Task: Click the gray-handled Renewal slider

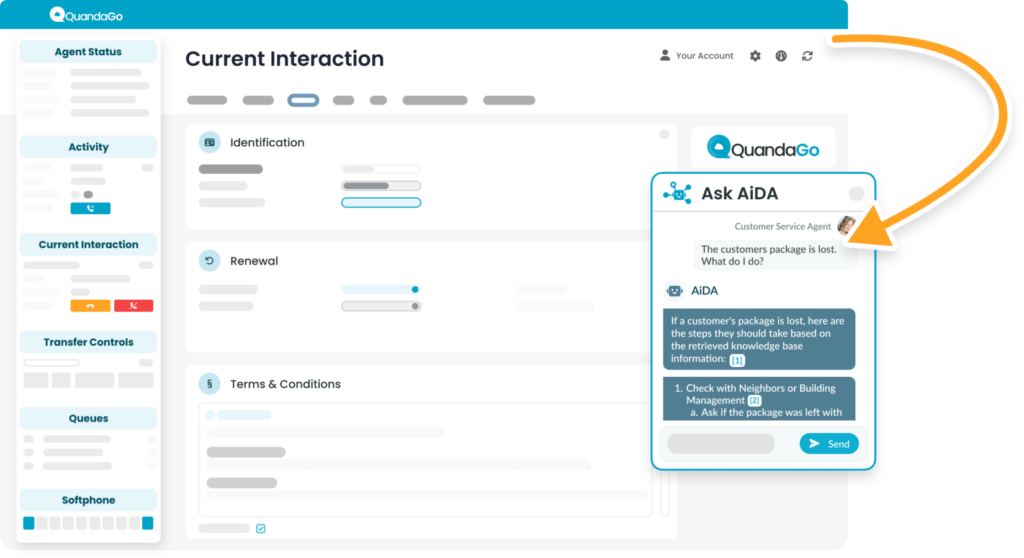Action: 381,306
